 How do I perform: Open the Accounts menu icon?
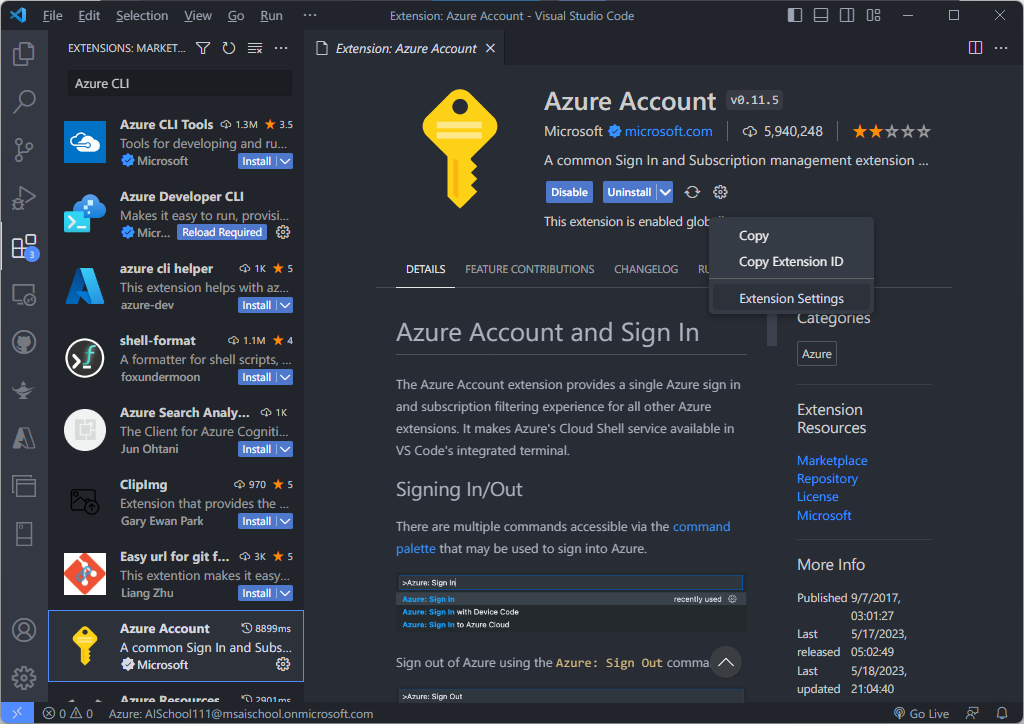coord(24,630)
